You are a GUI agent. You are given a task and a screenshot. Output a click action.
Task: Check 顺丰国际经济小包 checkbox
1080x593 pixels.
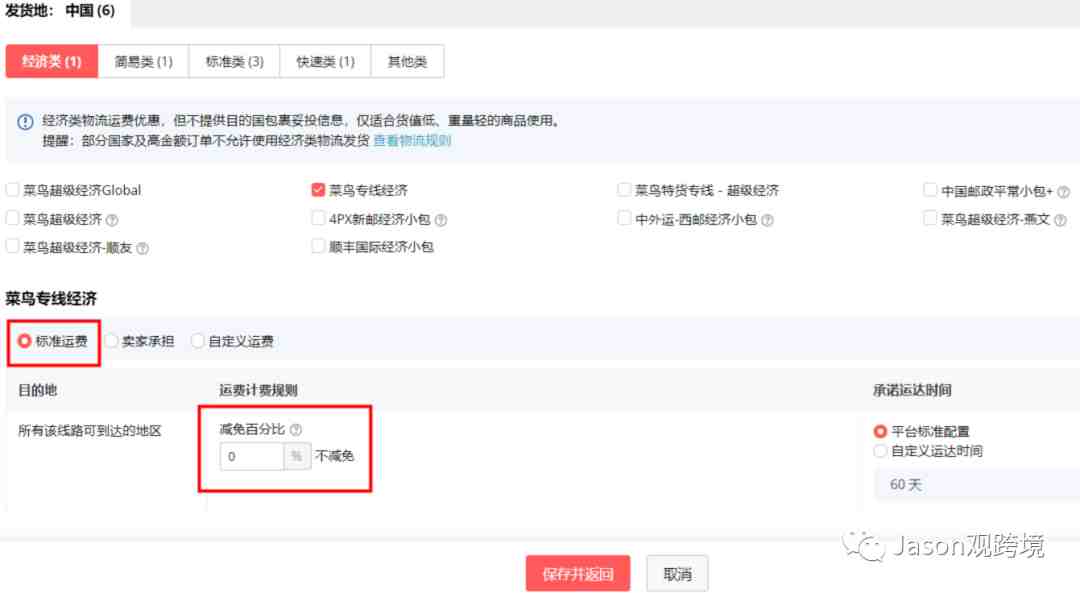pos(318,246)
